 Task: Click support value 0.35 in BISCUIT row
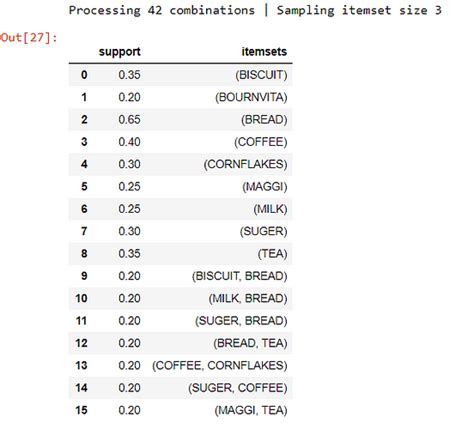click(129, 75)
